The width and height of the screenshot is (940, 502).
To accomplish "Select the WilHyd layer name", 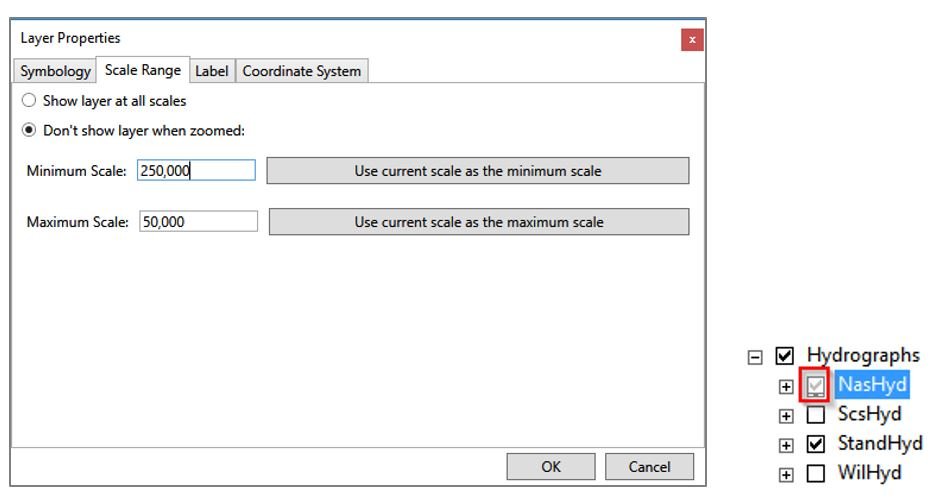I will point(868,473).
